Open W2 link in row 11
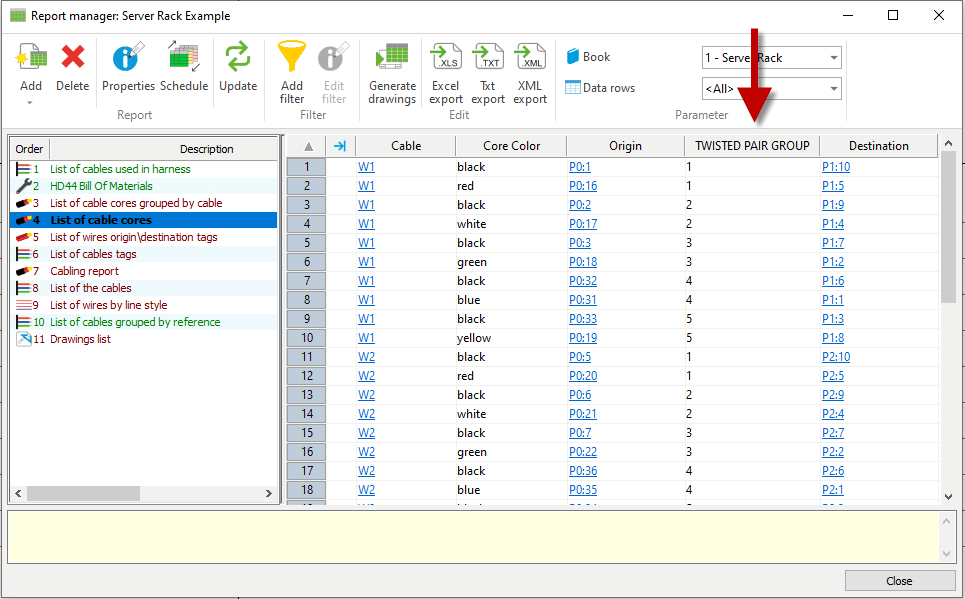 point(366,357)
